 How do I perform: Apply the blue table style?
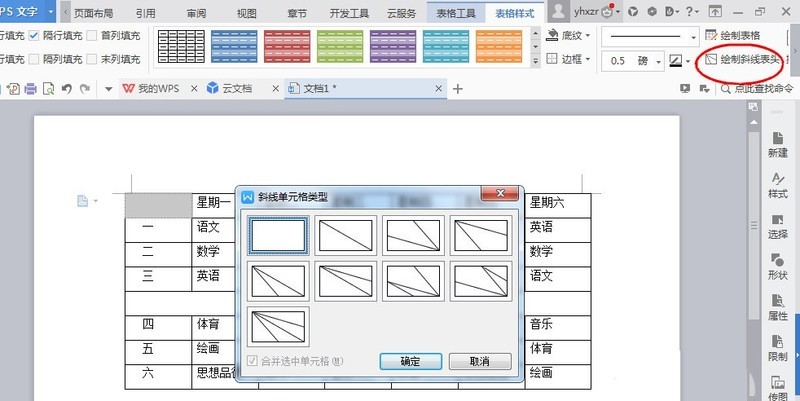(x=234, y=46)
